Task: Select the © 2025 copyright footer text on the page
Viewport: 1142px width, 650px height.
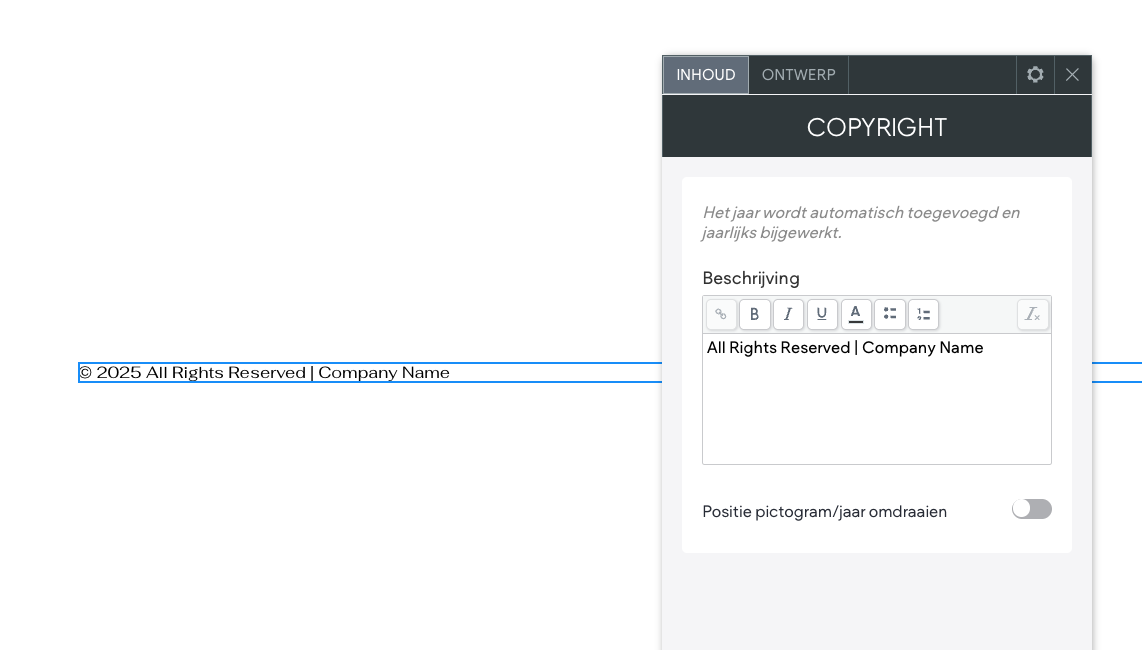Action: click(264, 373)
